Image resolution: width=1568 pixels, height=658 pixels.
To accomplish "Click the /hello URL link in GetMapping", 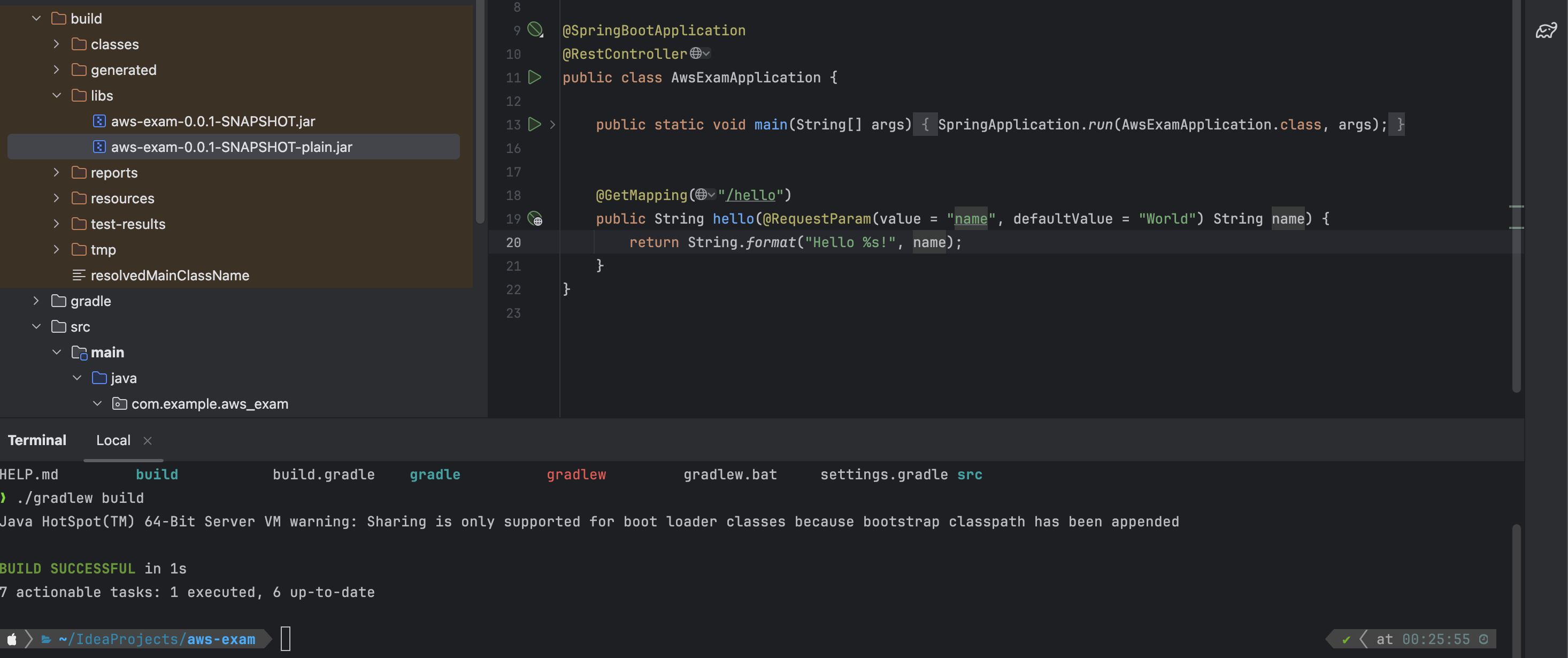I will pyautogui.click(x=750, y=195).
